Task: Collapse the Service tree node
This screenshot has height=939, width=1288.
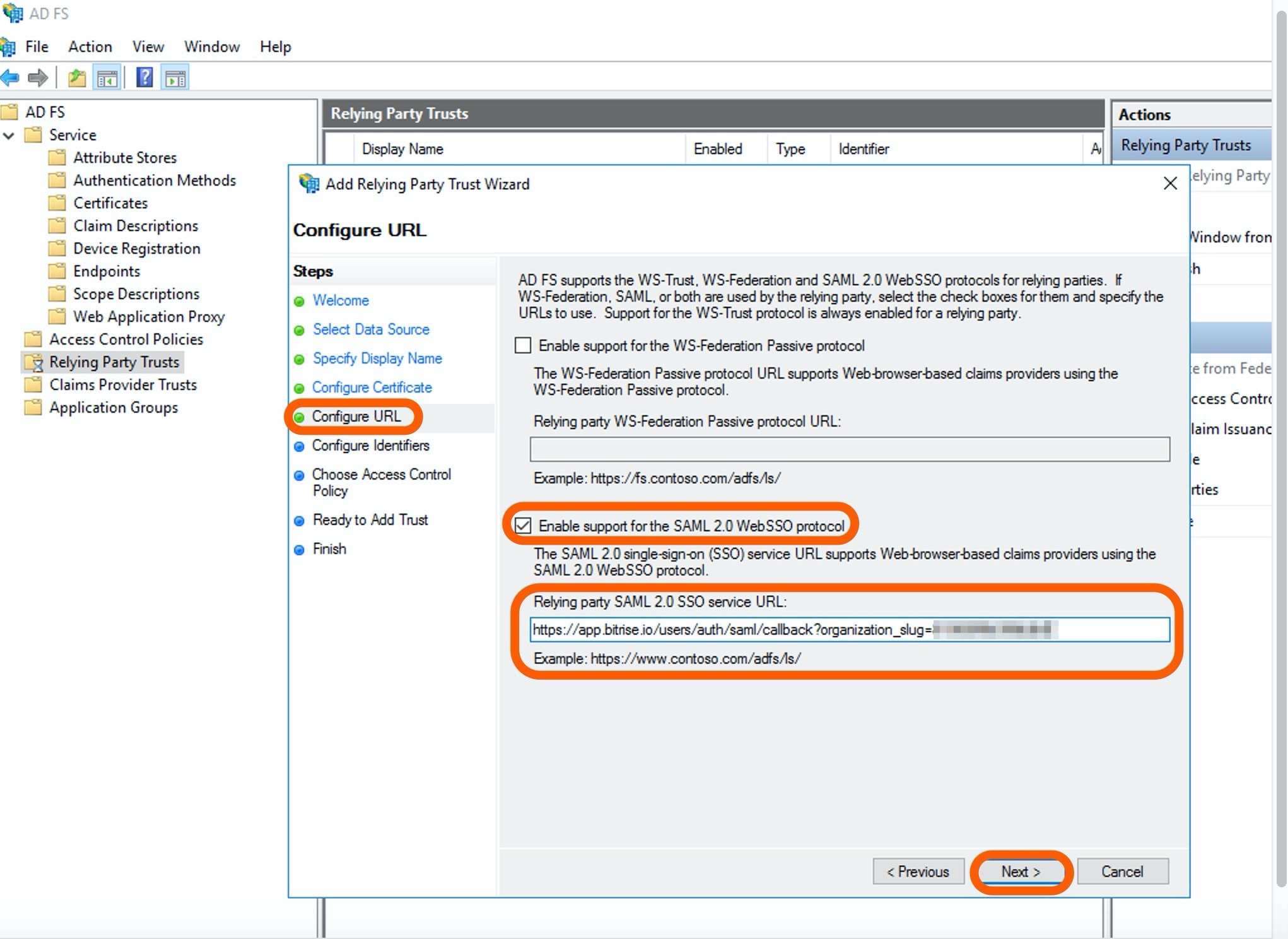Action: tap(9, 135)
